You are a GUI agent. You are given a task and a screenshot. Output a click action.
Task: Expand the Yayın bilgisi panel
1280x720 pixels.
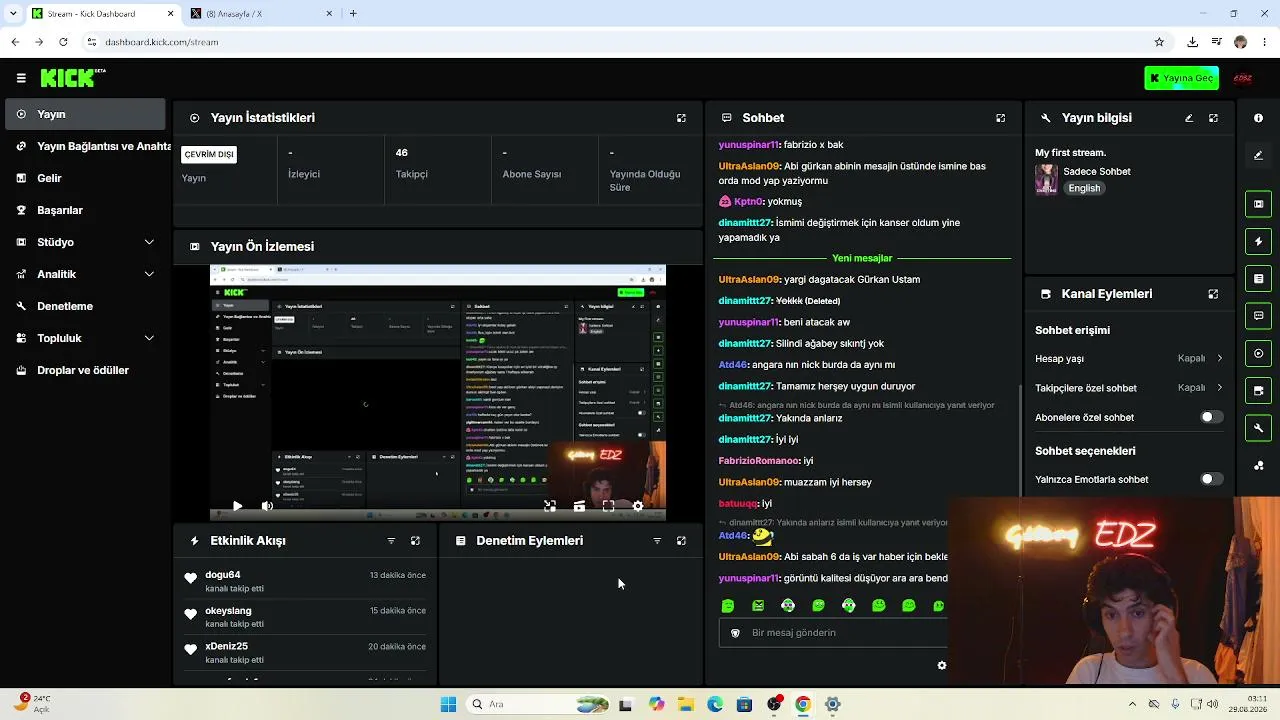tap(1213, 118)
